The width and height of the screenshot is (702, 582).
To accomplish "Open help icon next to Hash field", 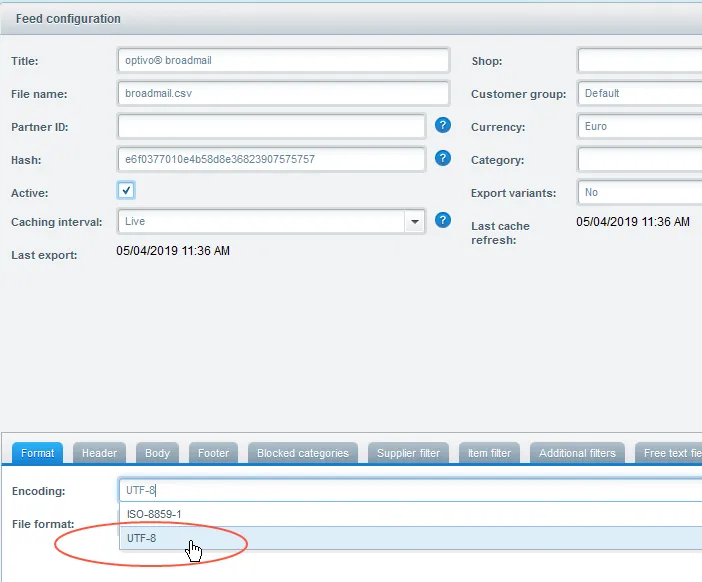I will pyautogui.click(x=442, y=158).
